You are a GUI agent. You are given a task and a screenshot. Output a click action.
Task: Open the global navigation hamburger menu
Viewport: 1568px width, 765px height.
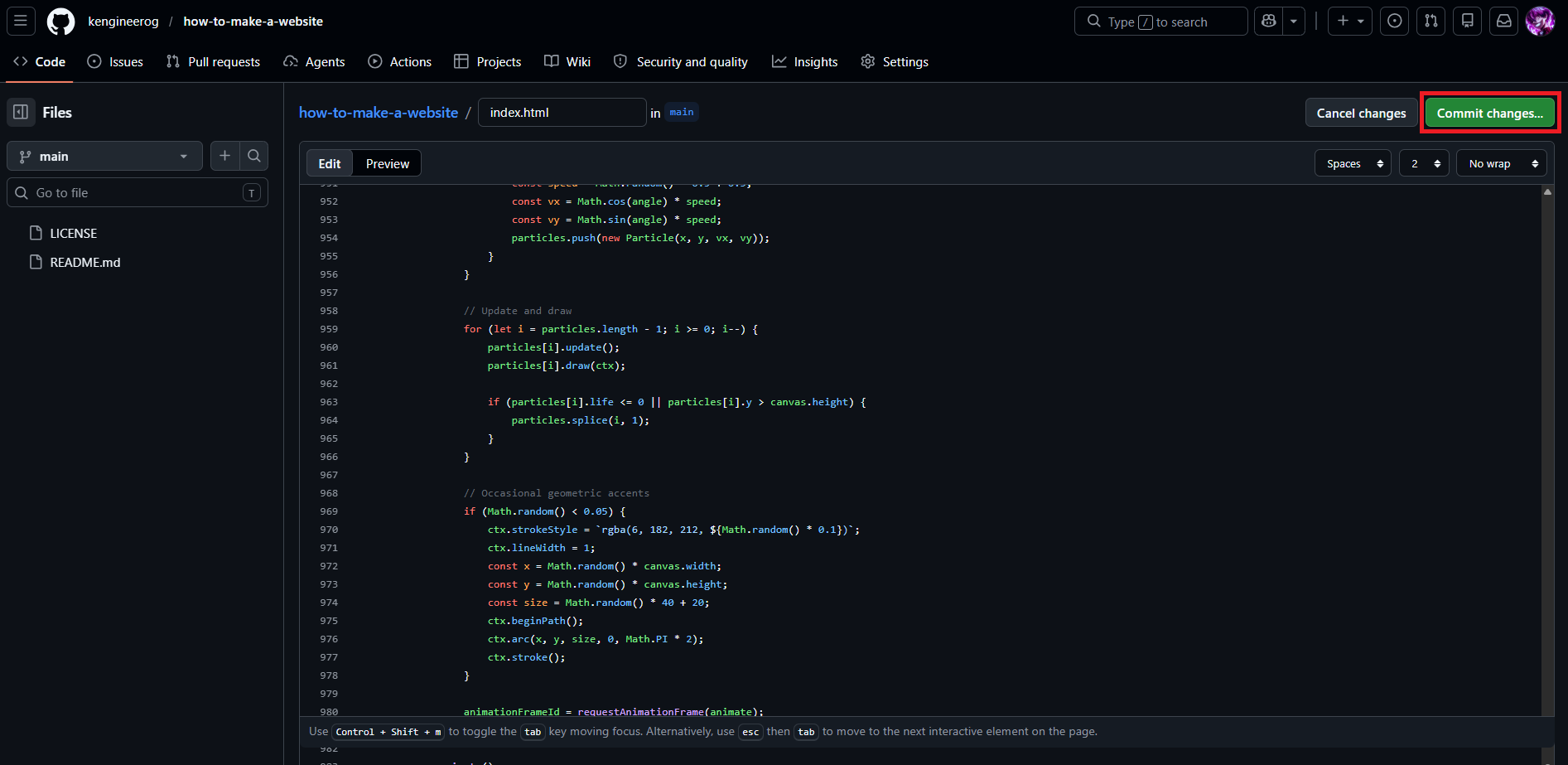pyautogui.click(x=21, y=21)
